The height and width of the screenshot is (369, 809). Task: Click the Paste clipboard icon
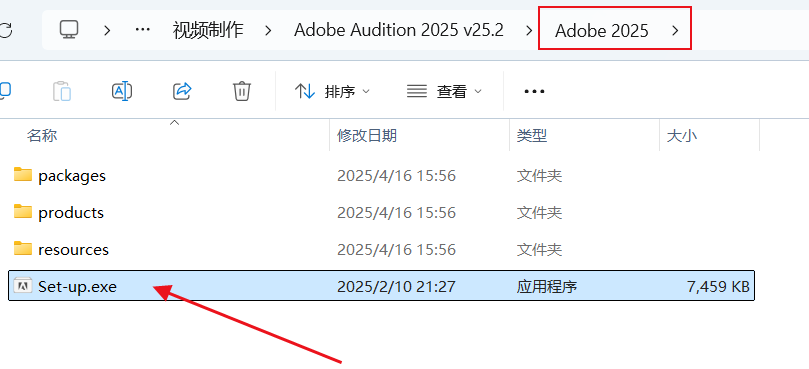point(62,91)
